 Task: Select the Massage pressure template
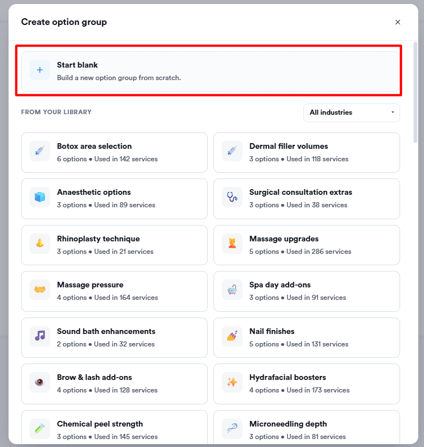click(x=114, y=291)
